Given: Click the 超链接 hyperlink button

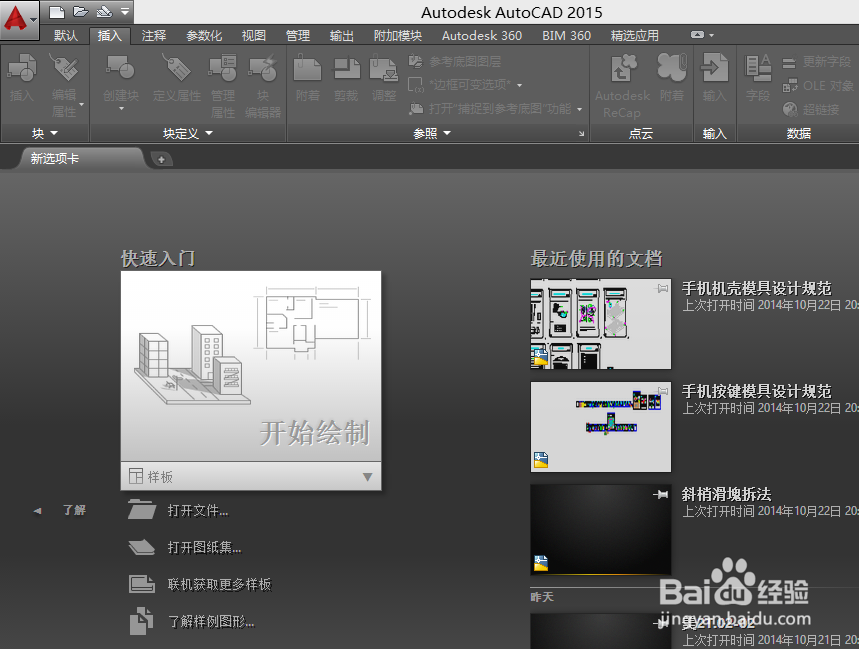Looking at the screenshot, I should [811, 110].
